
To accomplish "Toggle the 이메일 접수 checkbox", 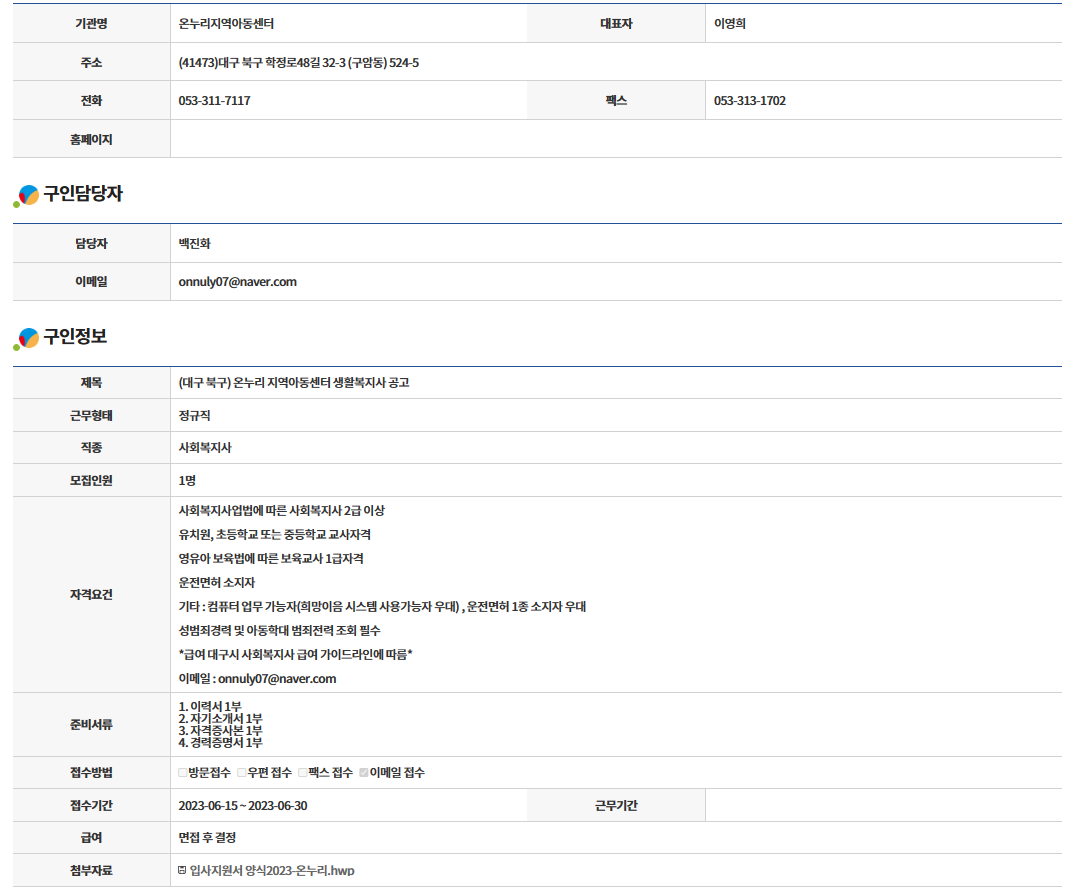I will pos(364,773).
